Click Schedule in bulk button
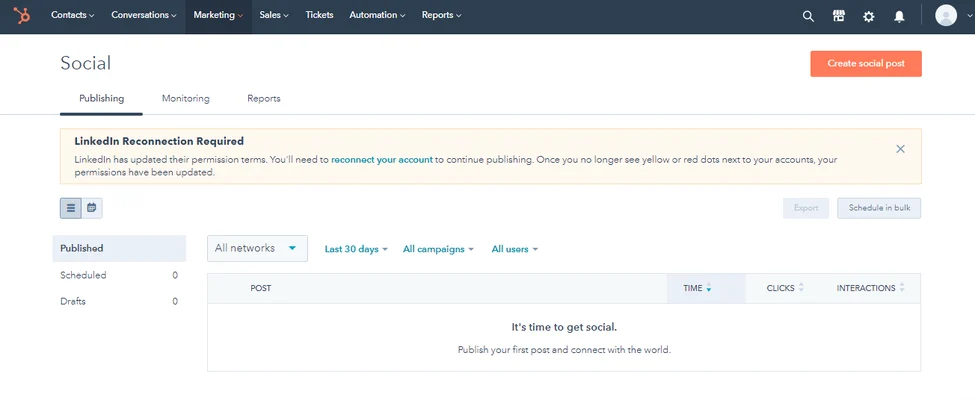This screenshot has height=400, width=975. 879,208
